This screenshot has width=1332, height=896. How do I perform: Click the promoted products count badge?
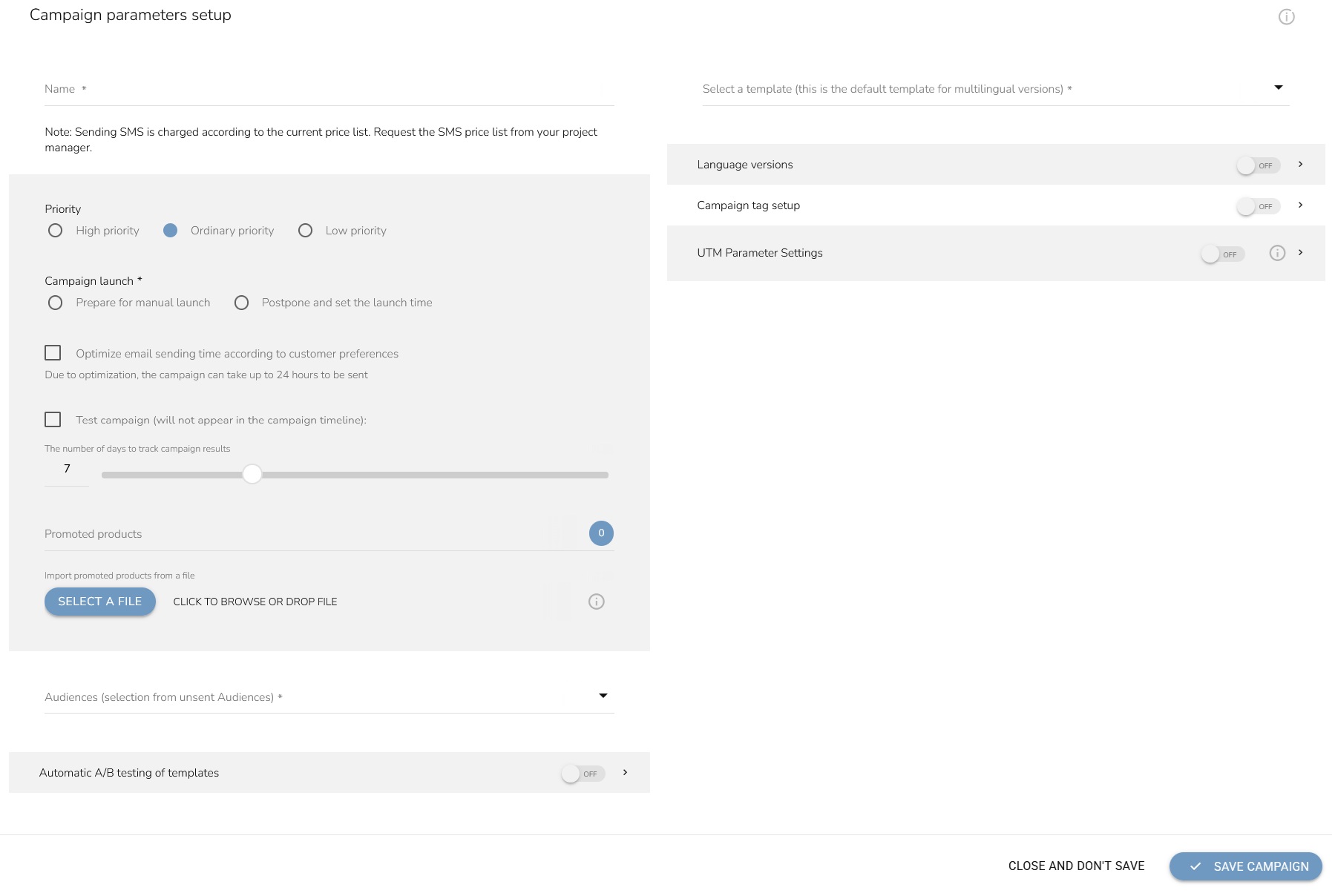click(600, 533)
